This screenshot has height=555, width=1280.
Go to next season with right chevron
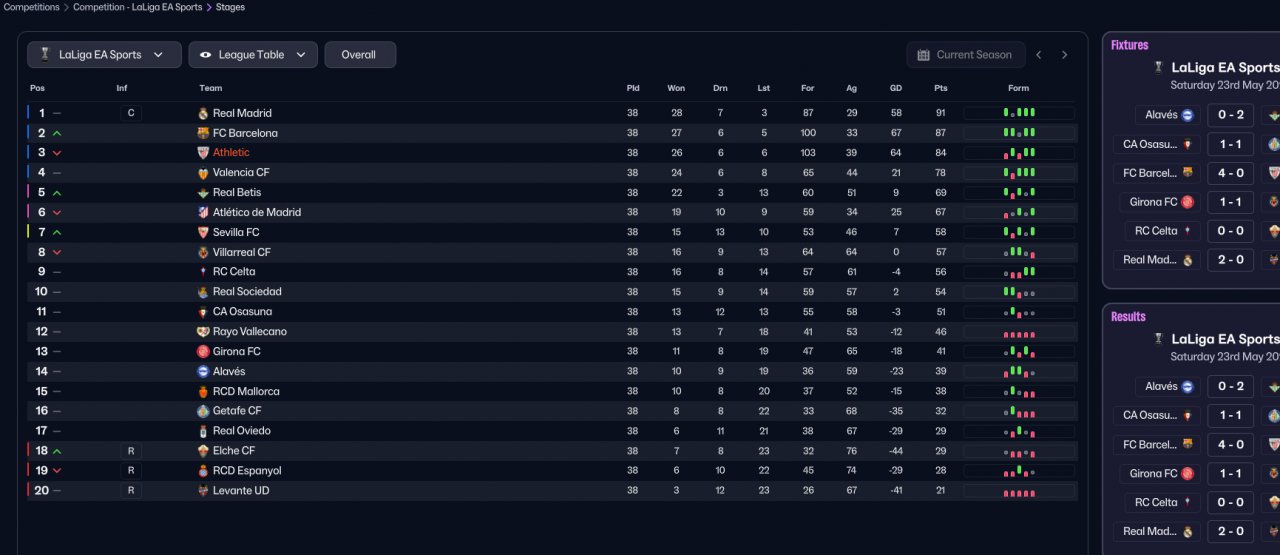(1064, 55)
